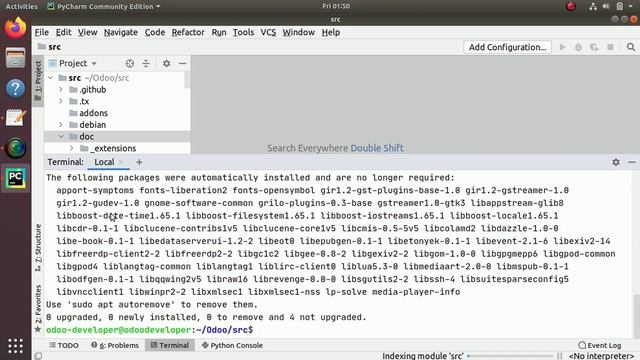640x360 pixels.
Task: Open Terminal settings gear icon
Action: tap(616, 162)
